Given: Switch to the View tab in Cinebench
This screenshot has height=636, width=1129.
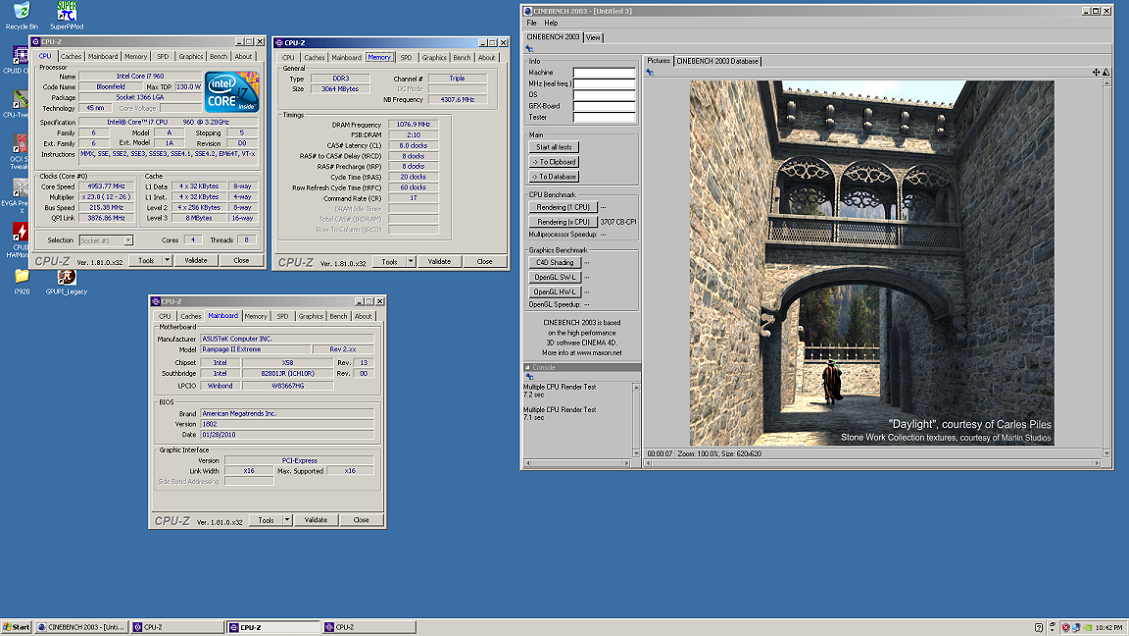Looking at the screenshot, I should (593, 37).
